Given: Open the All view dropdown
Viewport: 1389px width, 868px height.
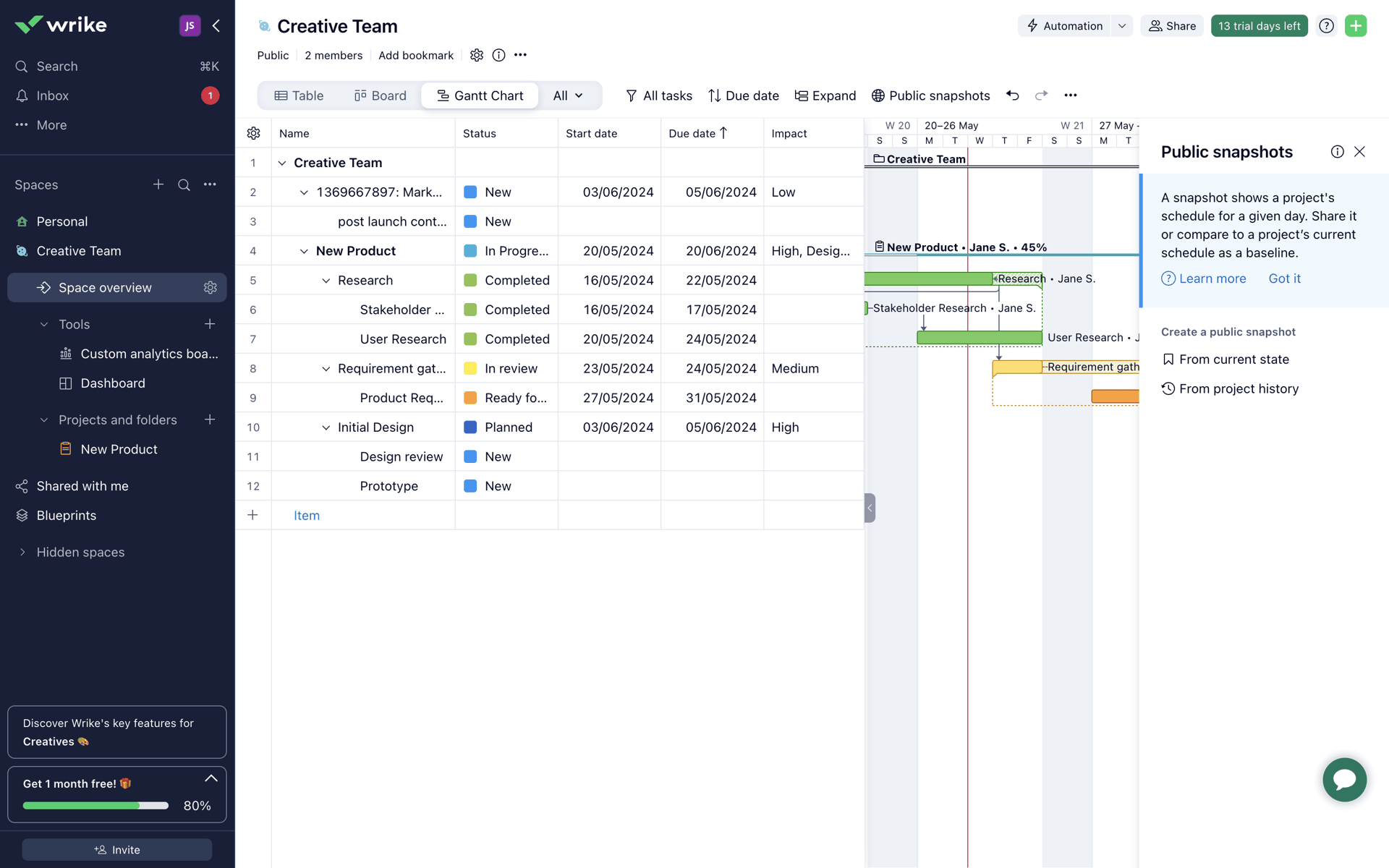Looking at the screenshot, I should (569, 95).
